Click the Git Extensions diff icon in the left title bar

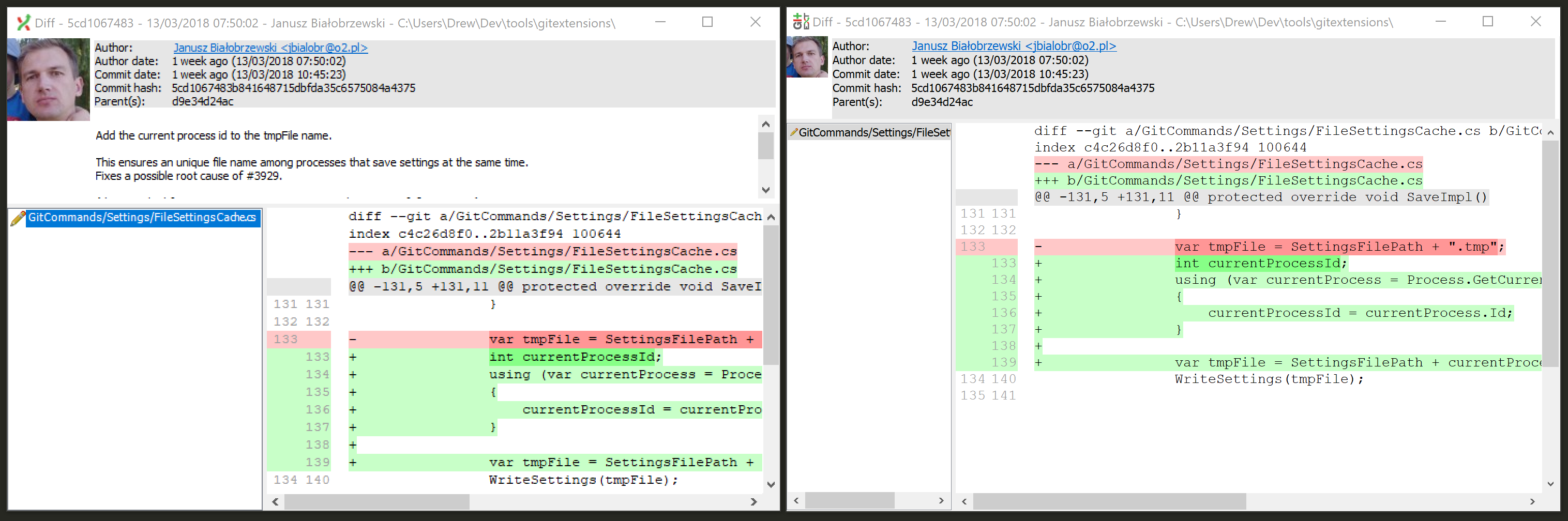tap(23, 22)
